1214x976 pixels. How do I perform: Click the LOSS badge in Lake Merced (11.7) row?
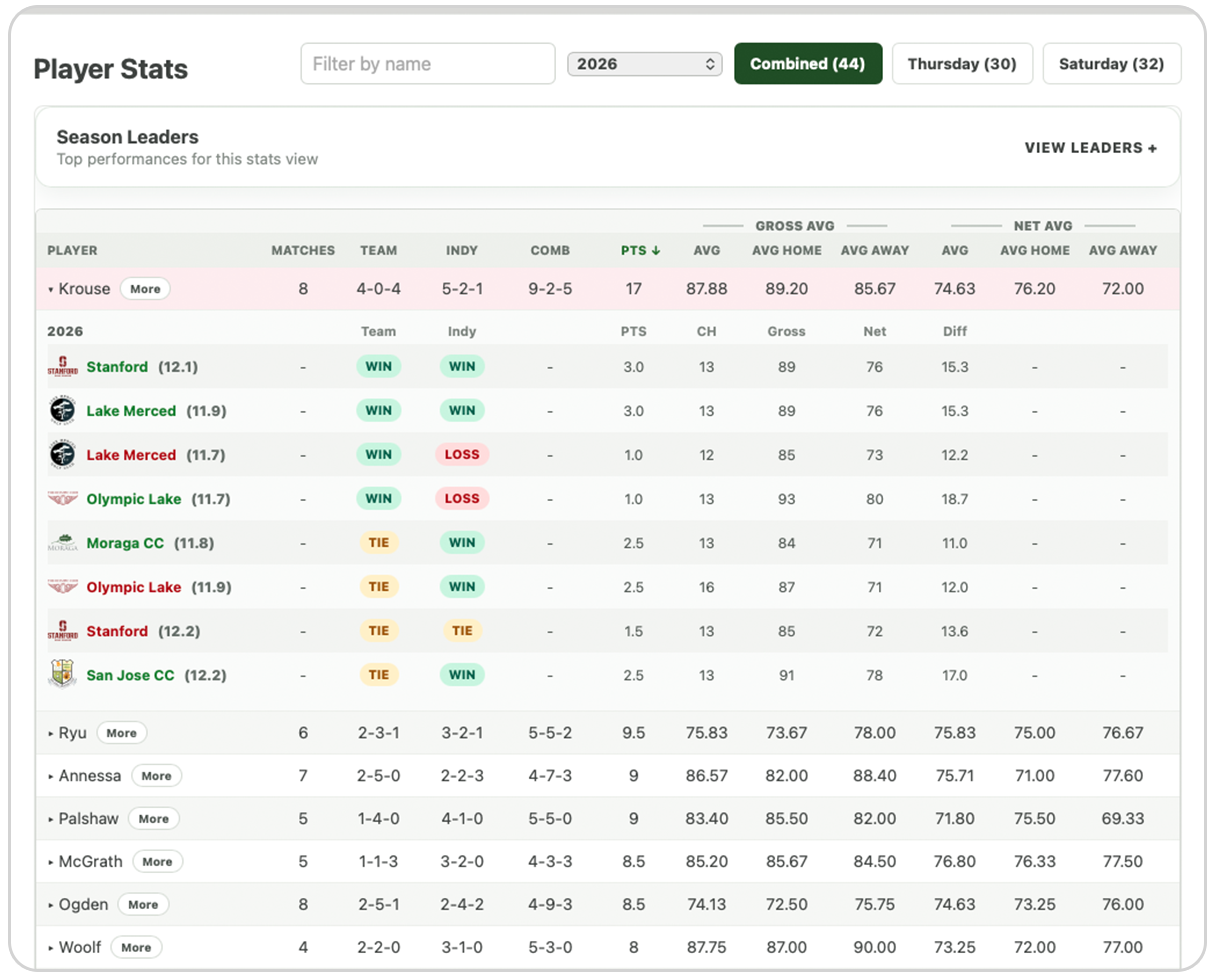462,455
